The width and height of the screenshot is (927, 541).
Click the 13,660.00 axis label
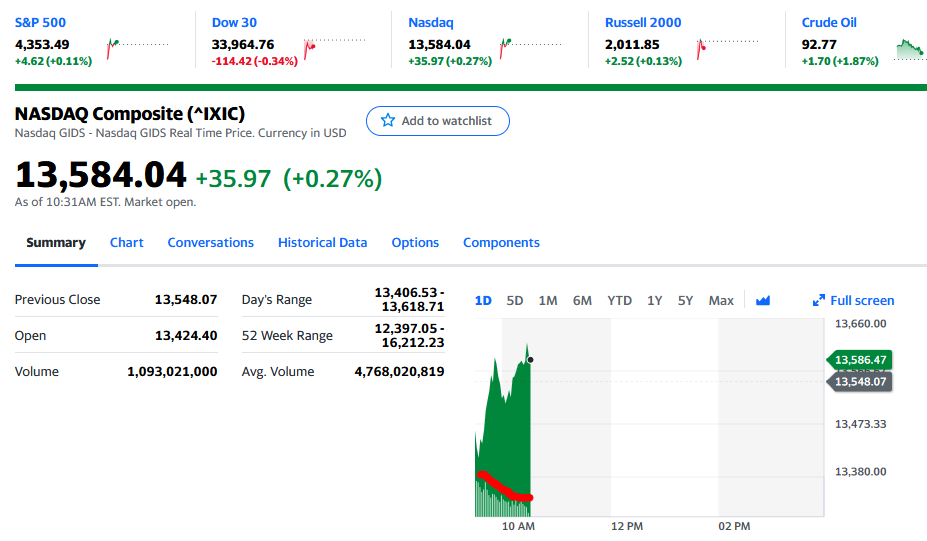pyautogui.click(x=860, y=323)
